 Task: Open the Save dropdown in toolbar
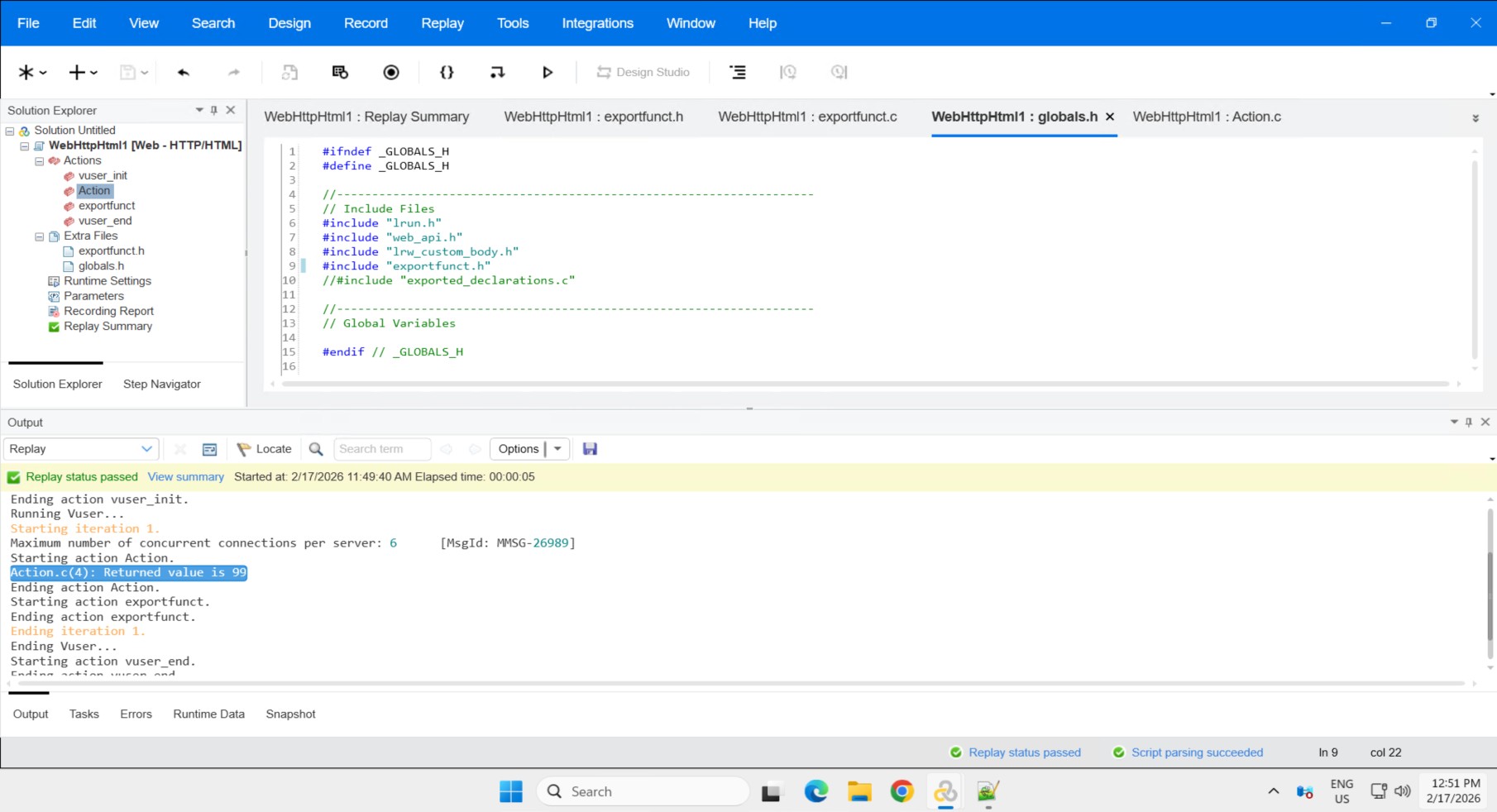tap(145, 73)
